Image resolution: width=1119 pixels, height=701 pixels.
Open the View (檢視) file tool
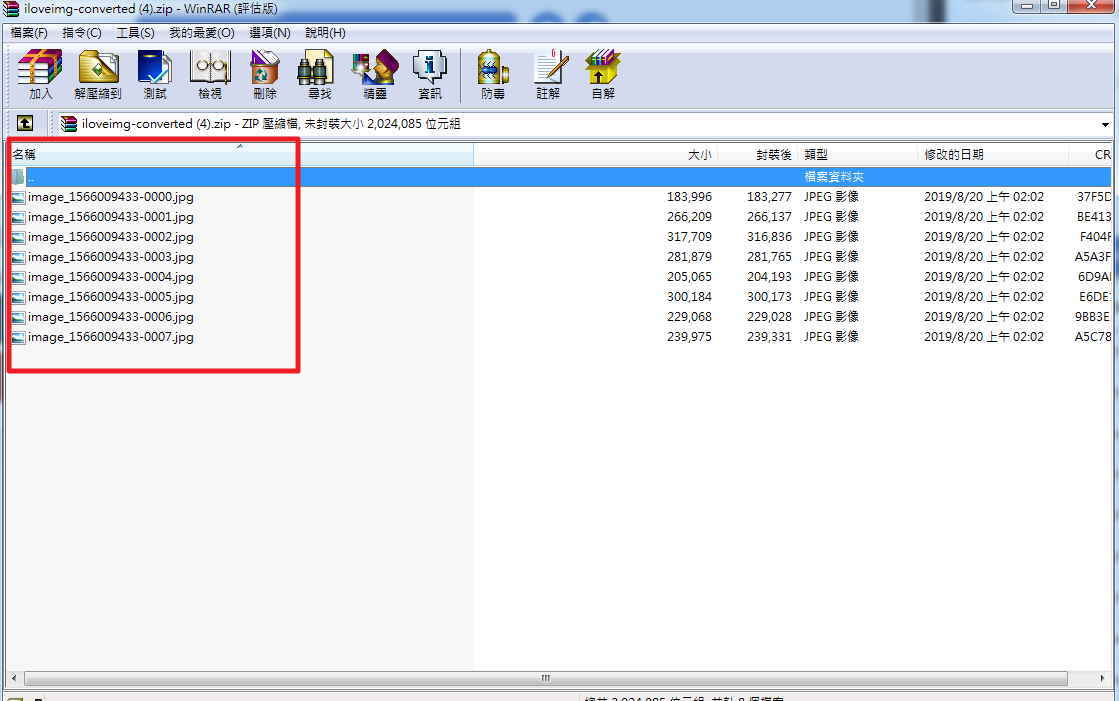point(210,74)
